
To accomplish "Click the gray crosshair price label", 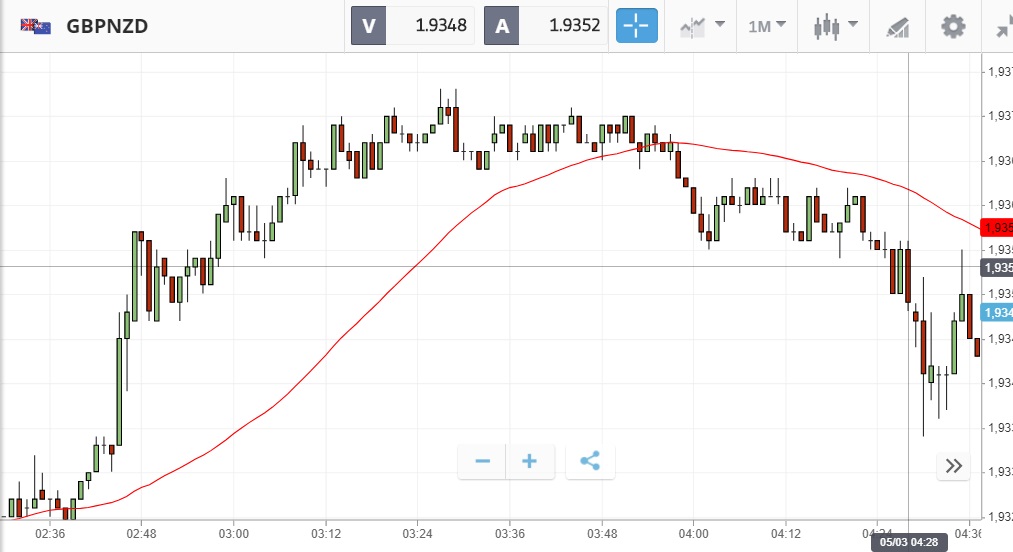I will click(x=996, y=268).
